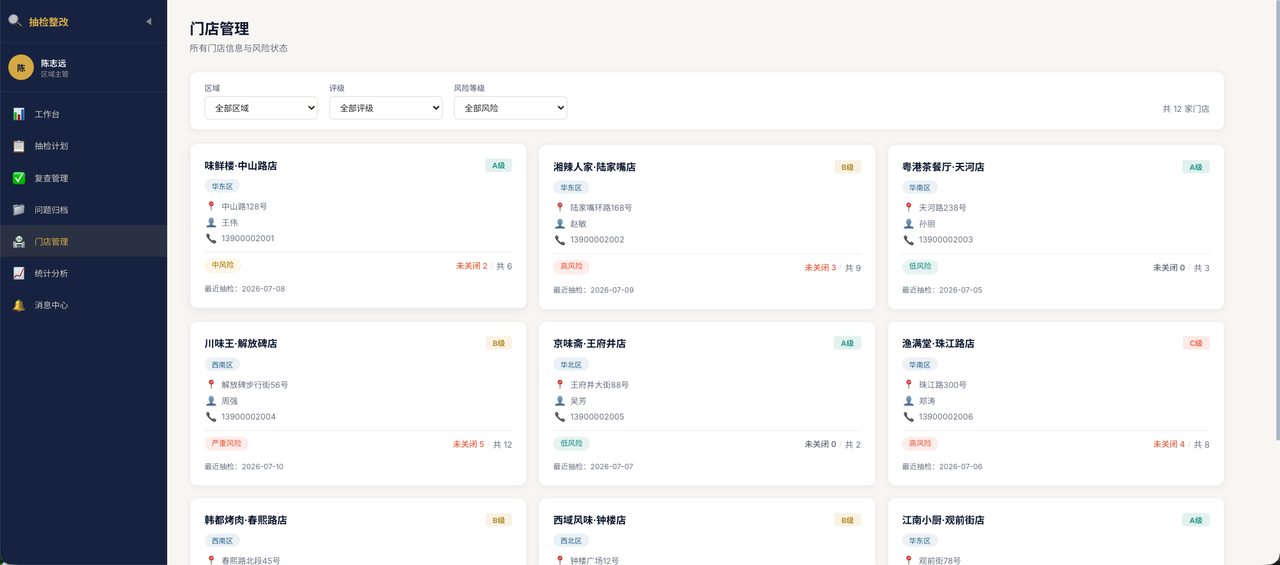Screen dimensions: 1280x565
Task: Click 共 12 家门店 count text
Action: coord(1185,108)
